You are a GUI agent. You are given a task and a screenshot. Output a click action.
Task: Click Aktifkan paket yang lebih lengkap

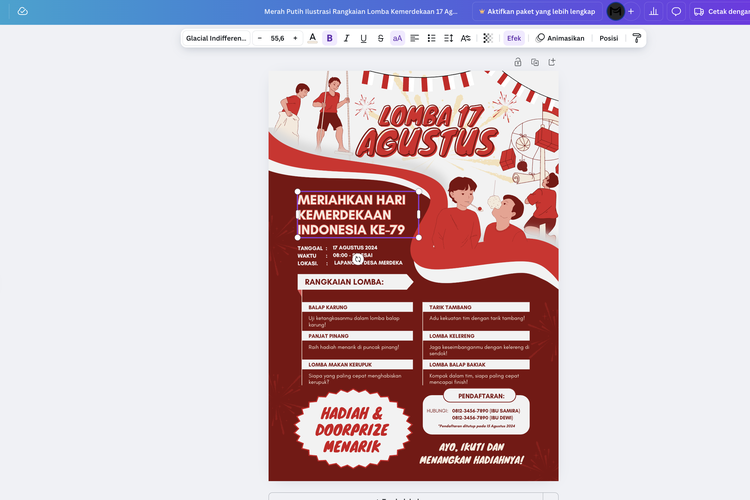(x=537, y=11)
